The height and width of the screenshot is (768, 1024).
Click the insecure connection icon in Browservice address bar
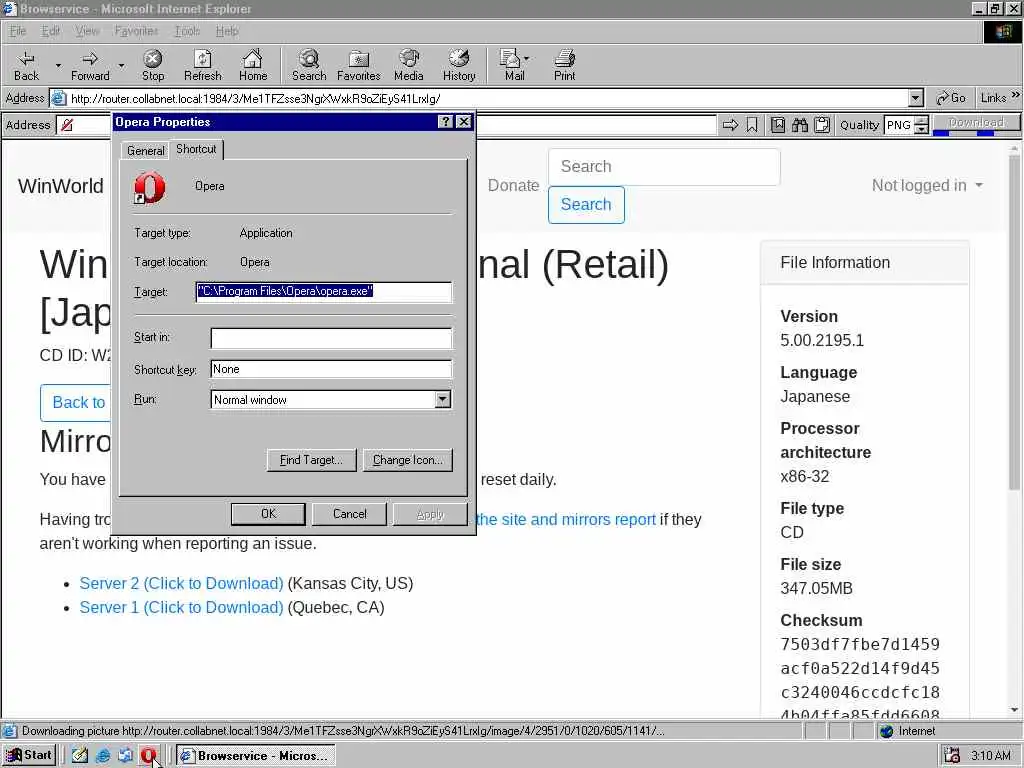(67, 125)
